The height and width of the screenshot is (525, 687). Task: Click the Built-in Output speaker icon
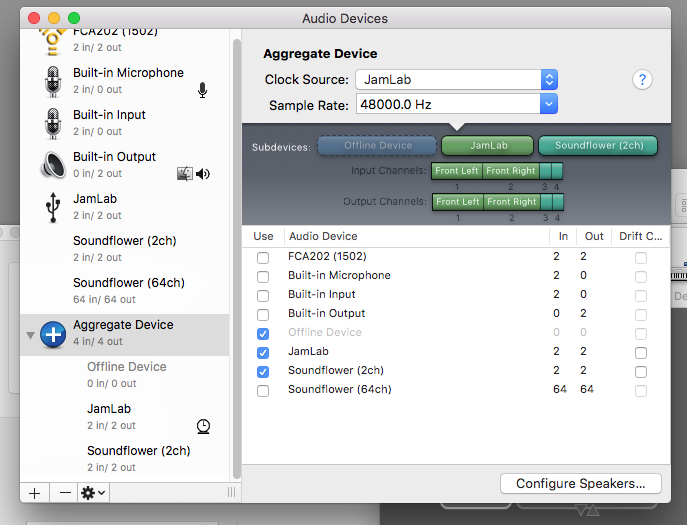point(53,165)
